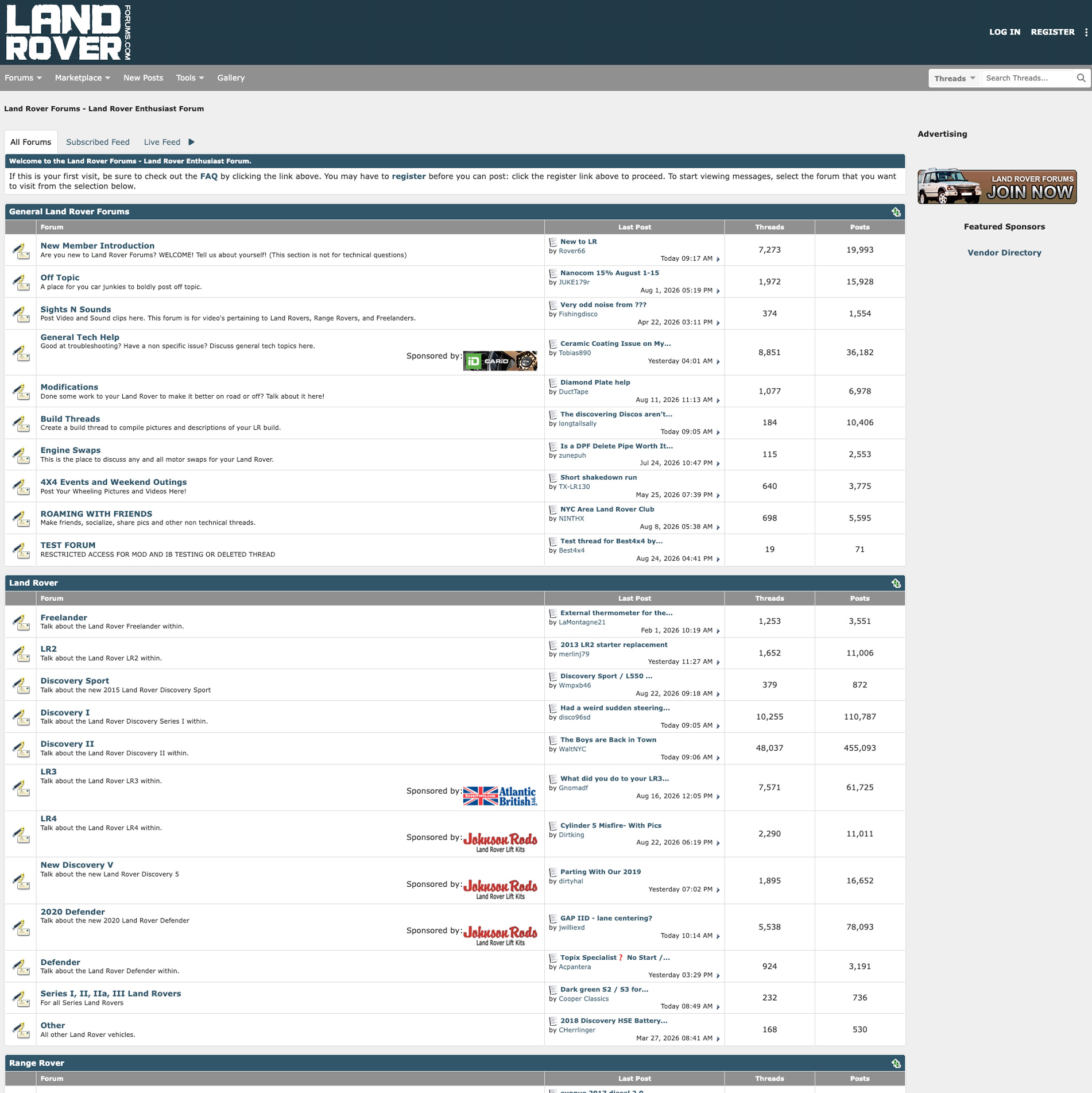The width and height of the screenshot is (1092, 1093).
Task: Click Johnson Rods sponsor logo in LR4 row
Action: pos(500,842)
